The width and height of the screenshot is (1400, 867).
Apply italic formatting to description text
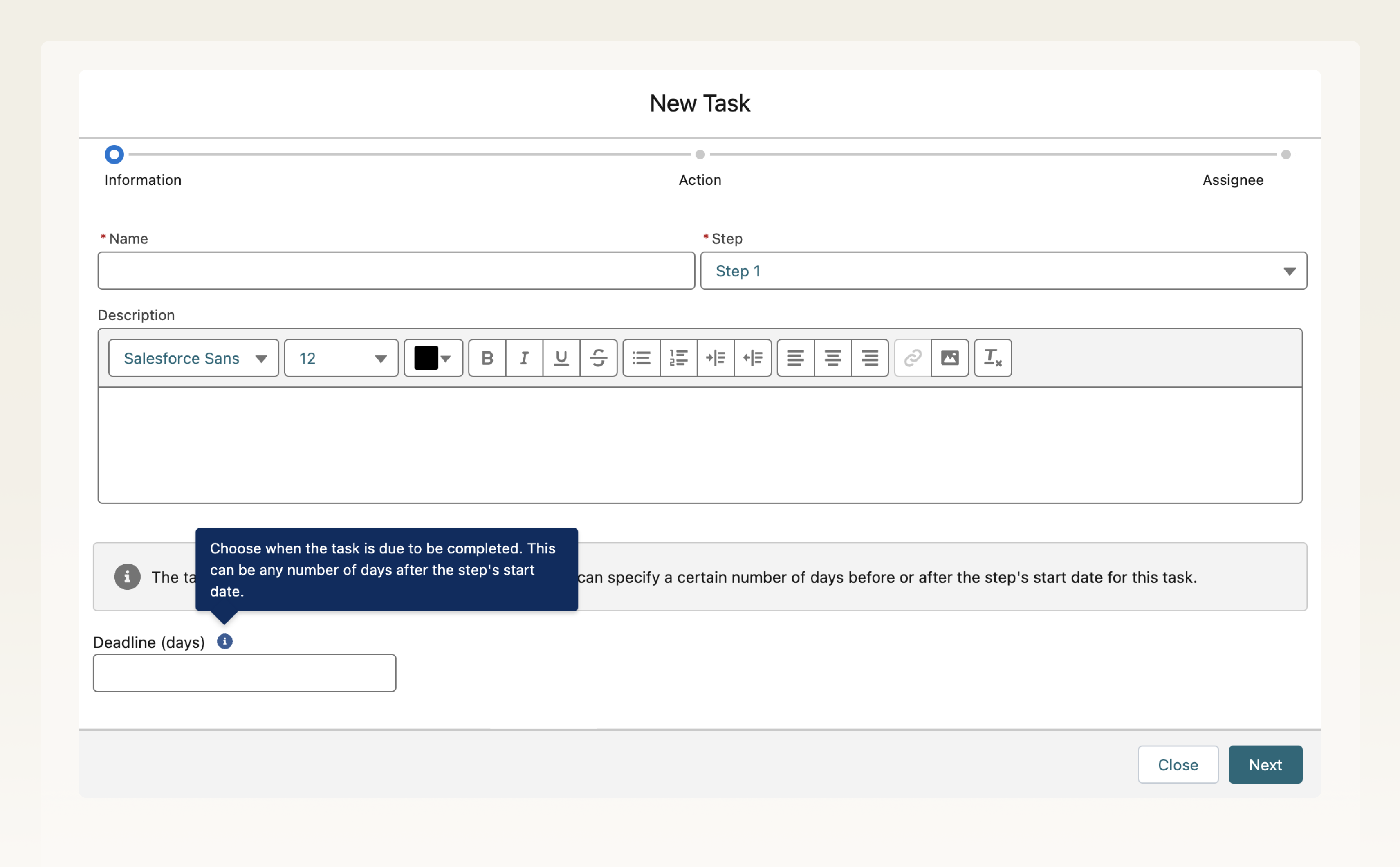(523, 357)
